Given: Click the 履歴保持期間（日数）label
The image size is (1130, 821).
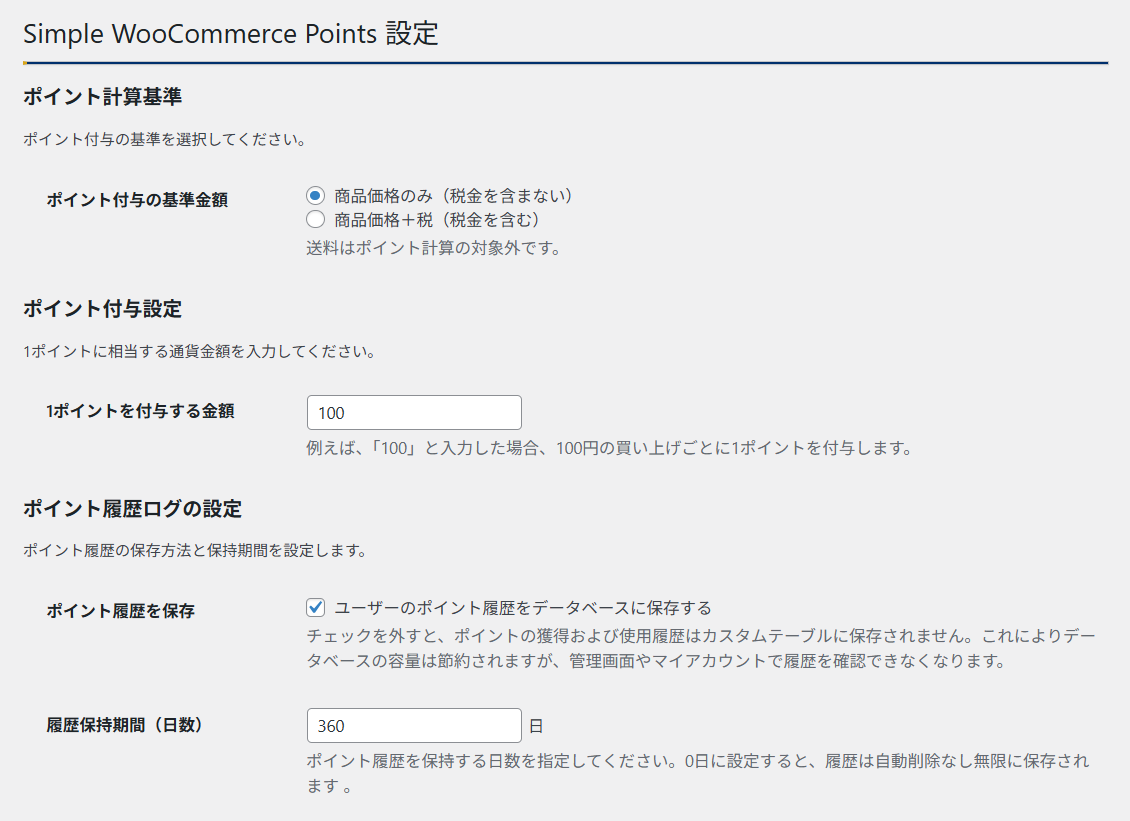Looking at the screenshot, I should (x=125, y=724).
